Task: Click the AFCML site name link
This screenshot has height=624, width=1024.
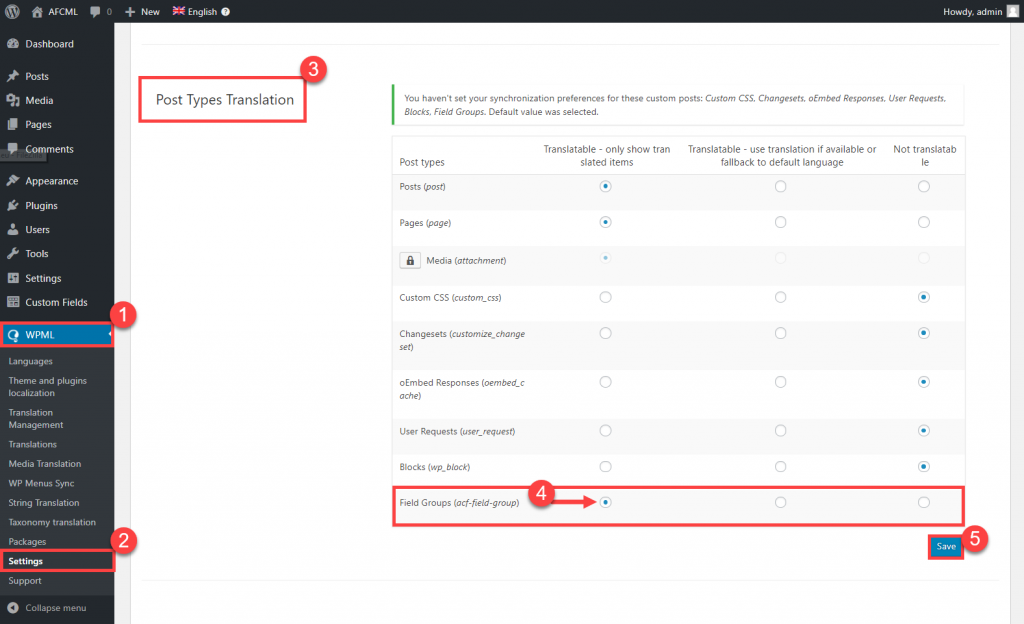Action: point(63,12)
